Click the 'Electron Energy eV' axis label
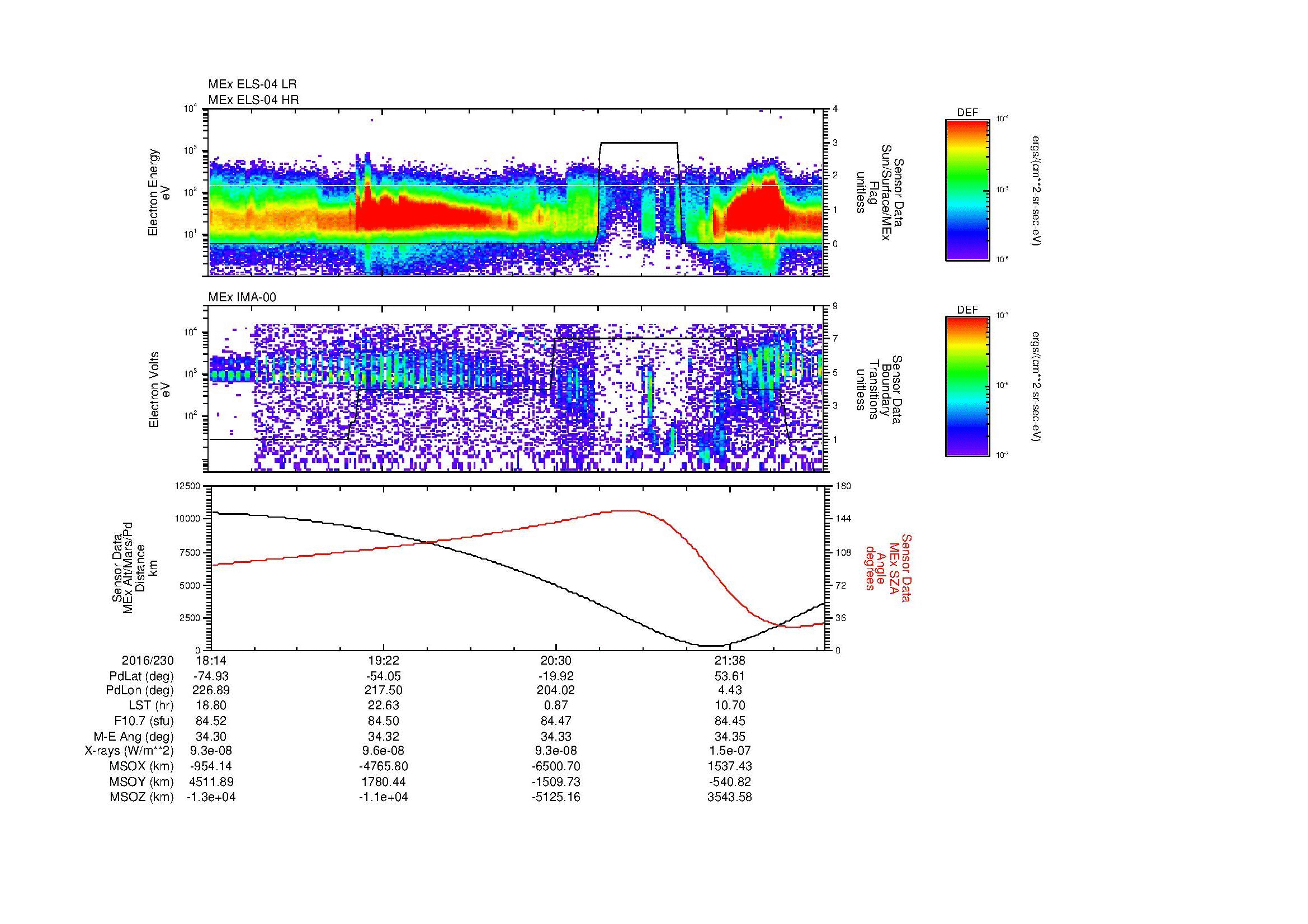This screenshot has height=924, width=1308. point(159,192)
